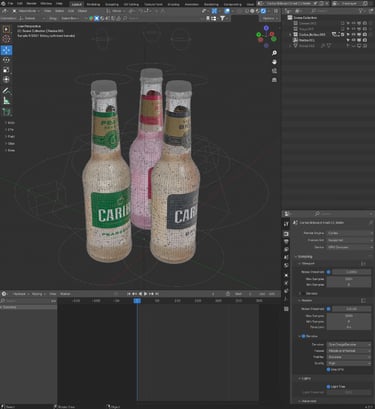The image size is (375, 409).
Task: Select the Rotate tool in the left toolbar
Action: point(6,60)
